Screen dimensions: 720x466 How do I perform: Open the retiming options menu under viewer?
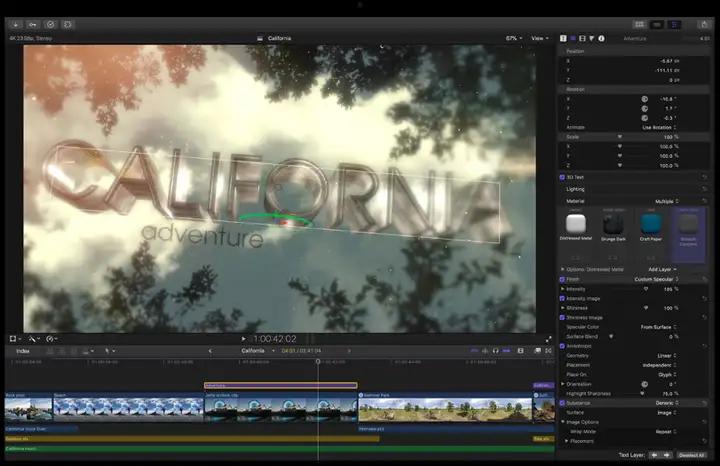click(51, 339)
